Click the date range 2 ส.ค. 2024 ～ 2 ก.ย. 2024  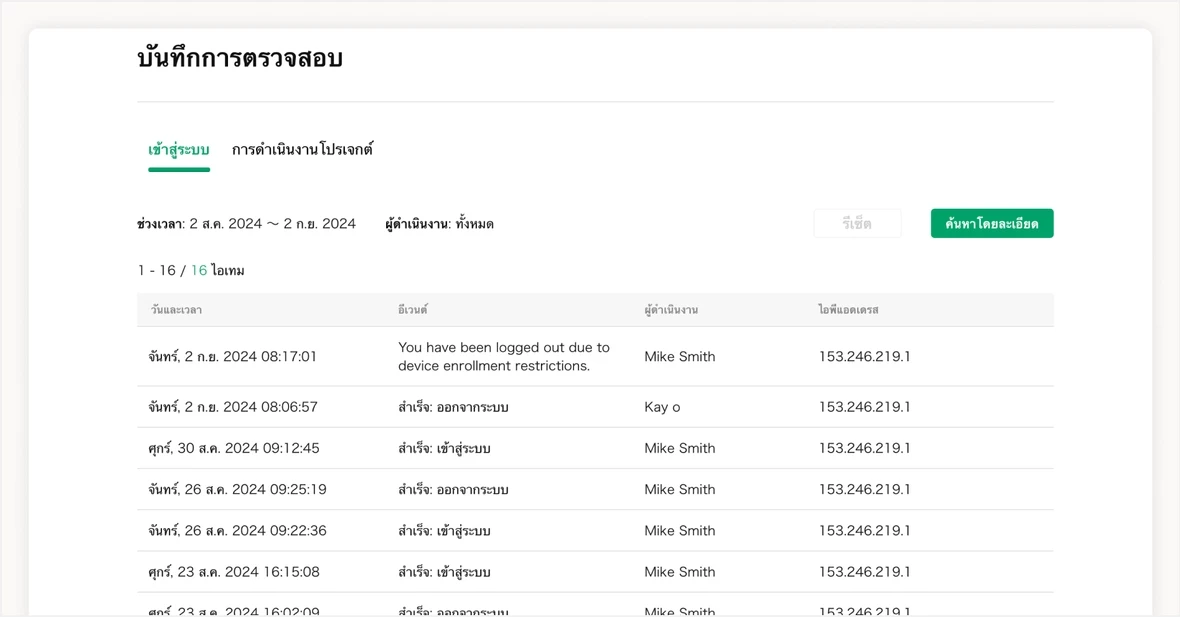tap(272, 223)
